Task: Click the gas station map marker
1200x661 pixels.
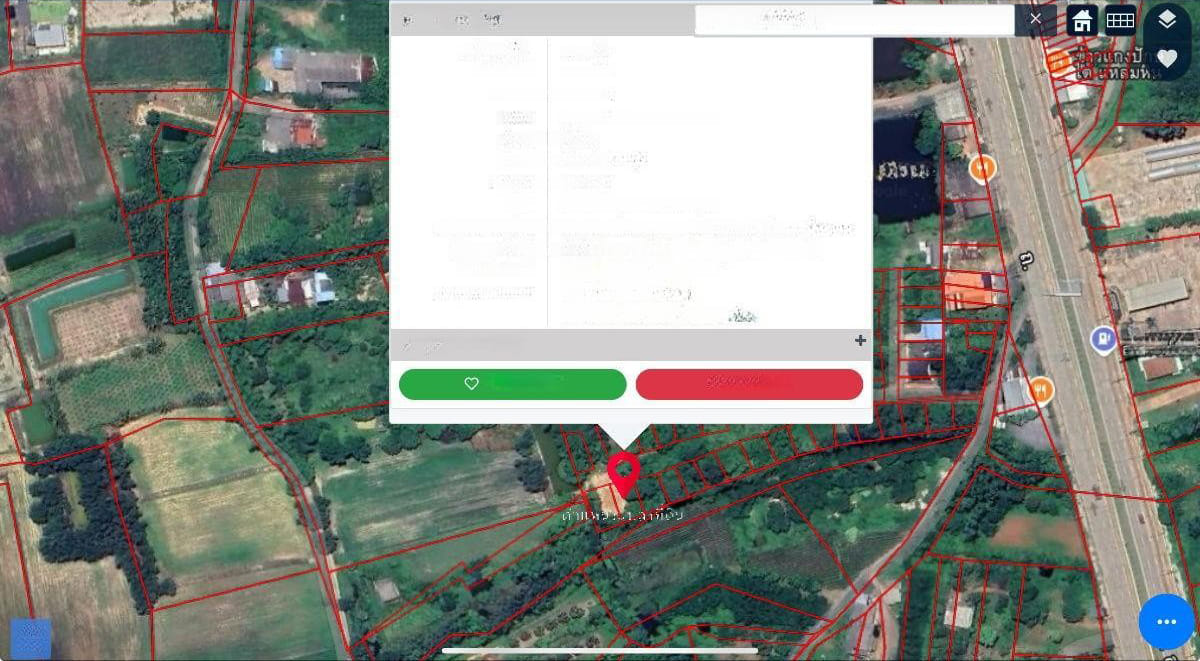Action: 1103,340
